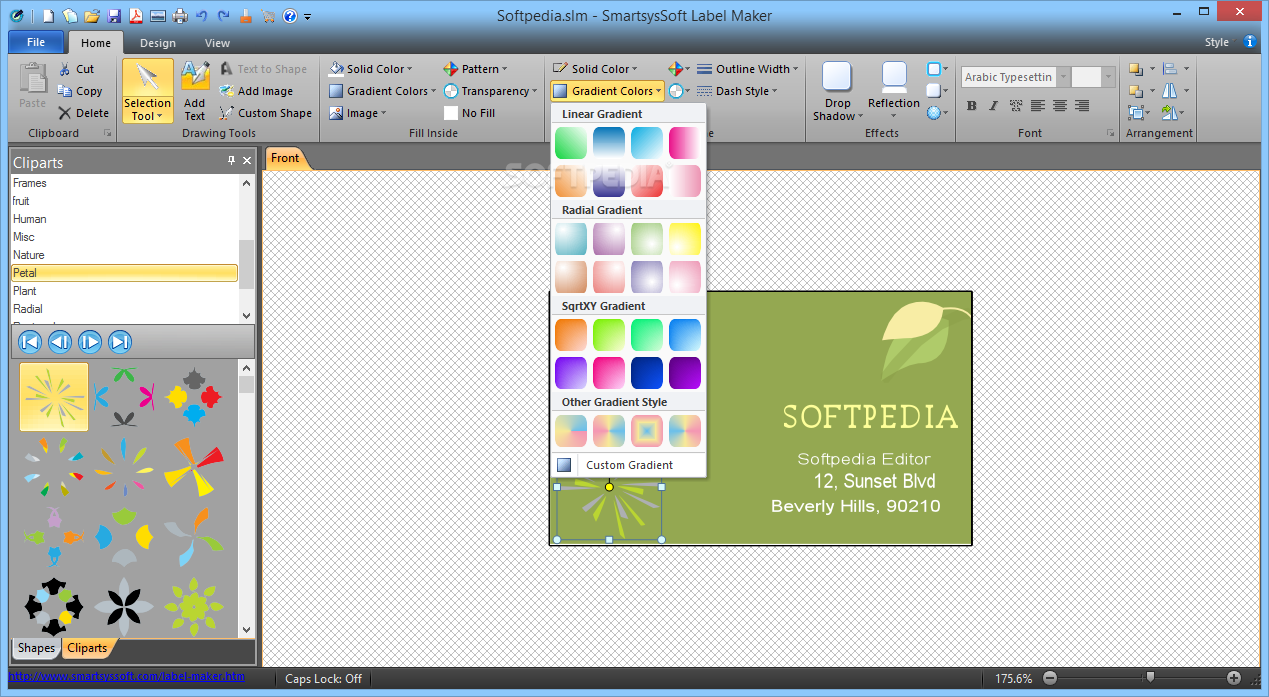Click SOFTPEDIA text on the label
This screenshot has width=1269, height=697.
(x=870, y=417)
